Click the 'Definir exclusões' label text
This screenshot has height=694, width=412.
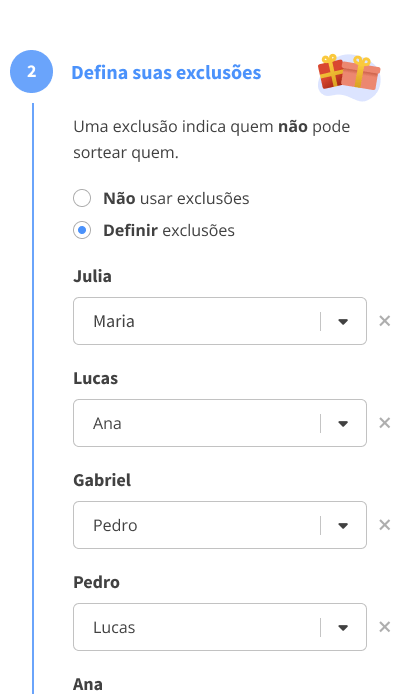(169, 230)
